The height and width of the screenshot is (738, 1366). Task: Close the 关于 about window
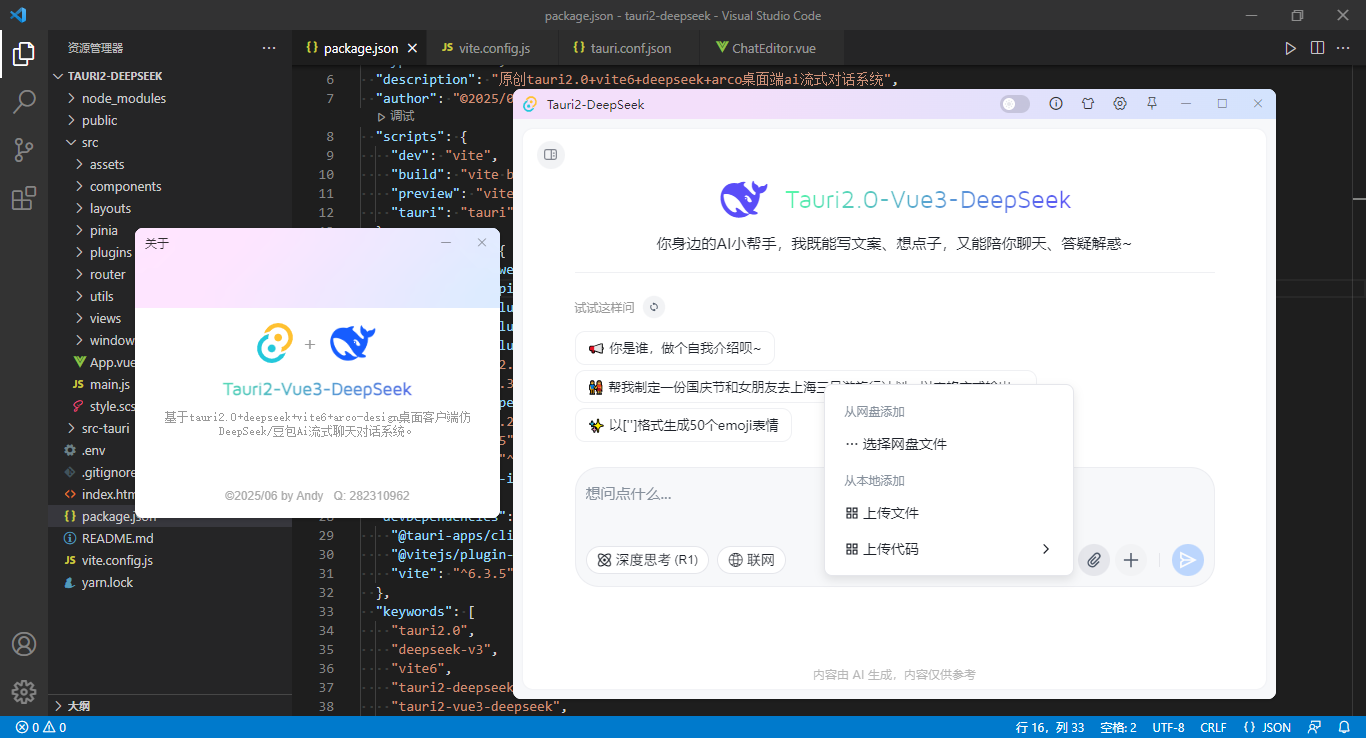[x=482, y=243]
